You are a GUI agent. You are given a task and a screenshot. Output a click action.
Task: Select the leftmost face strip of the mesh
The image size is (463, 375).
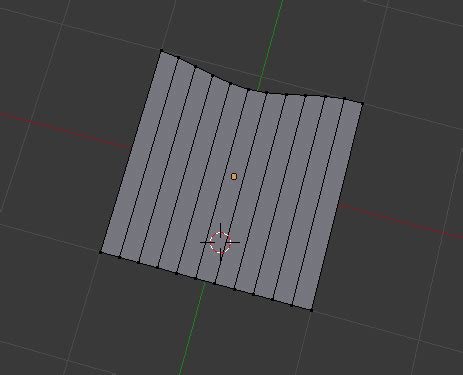tap(139, 154)
